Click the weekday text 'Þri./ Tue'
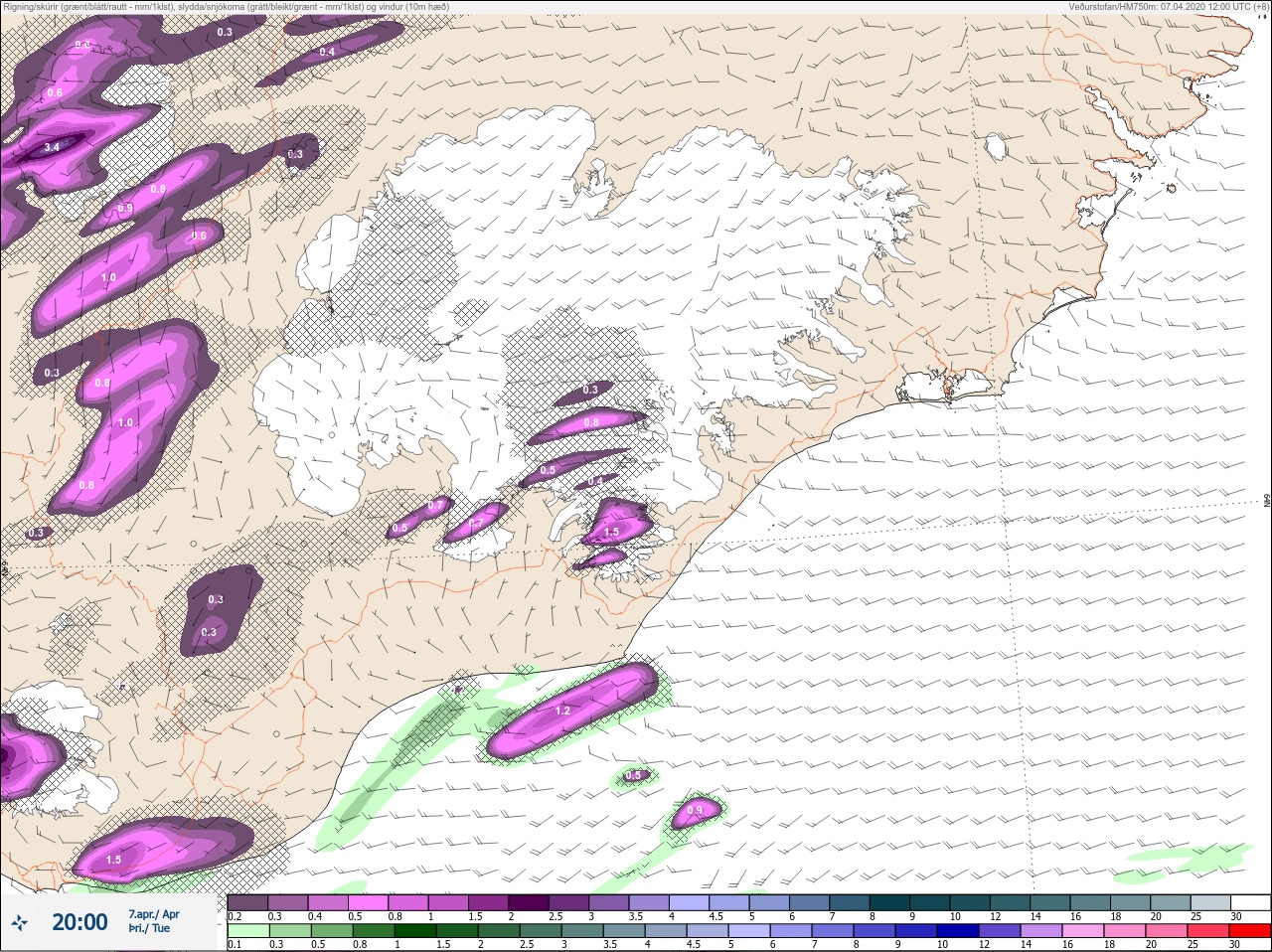This screenshot has width=1272, height=952. tap(149, 928)
